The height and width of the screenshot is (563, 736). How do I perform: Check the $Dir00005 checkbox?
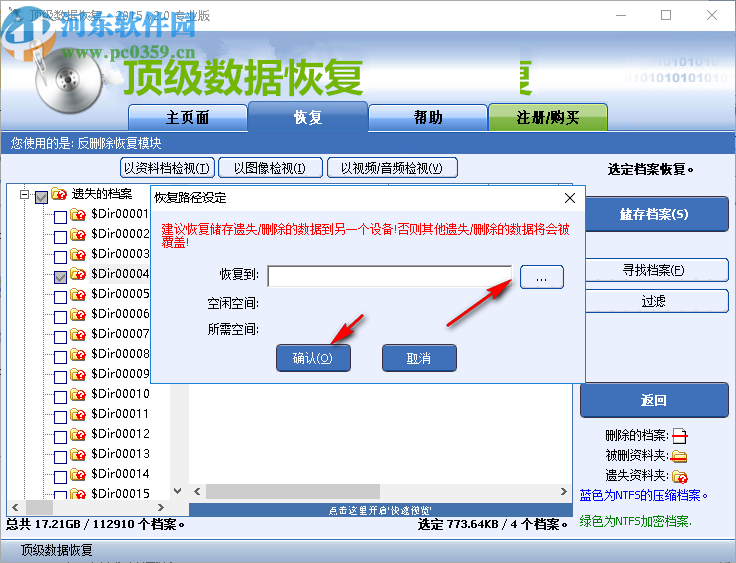click(60, 297)
